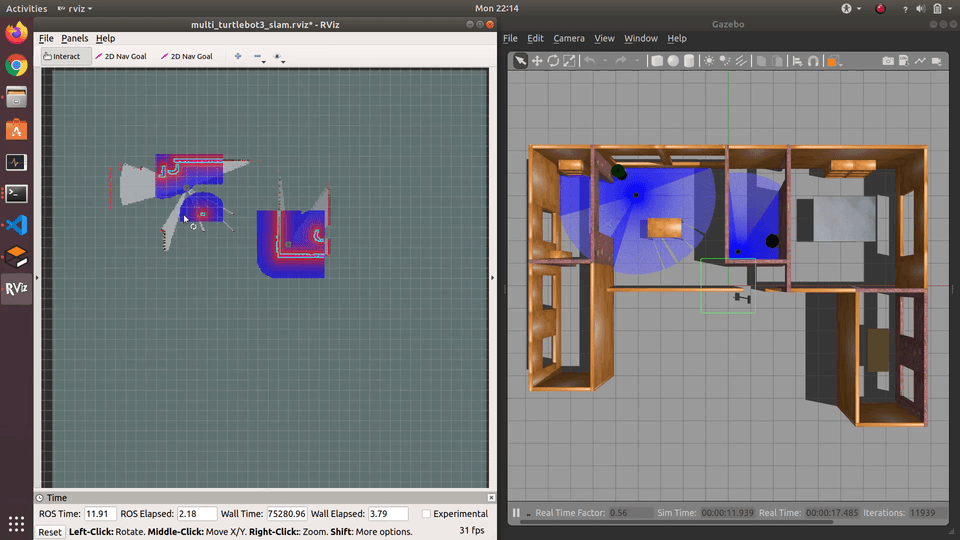
Task: Activate the Interact tool button
Action: (x=65, y=56)
